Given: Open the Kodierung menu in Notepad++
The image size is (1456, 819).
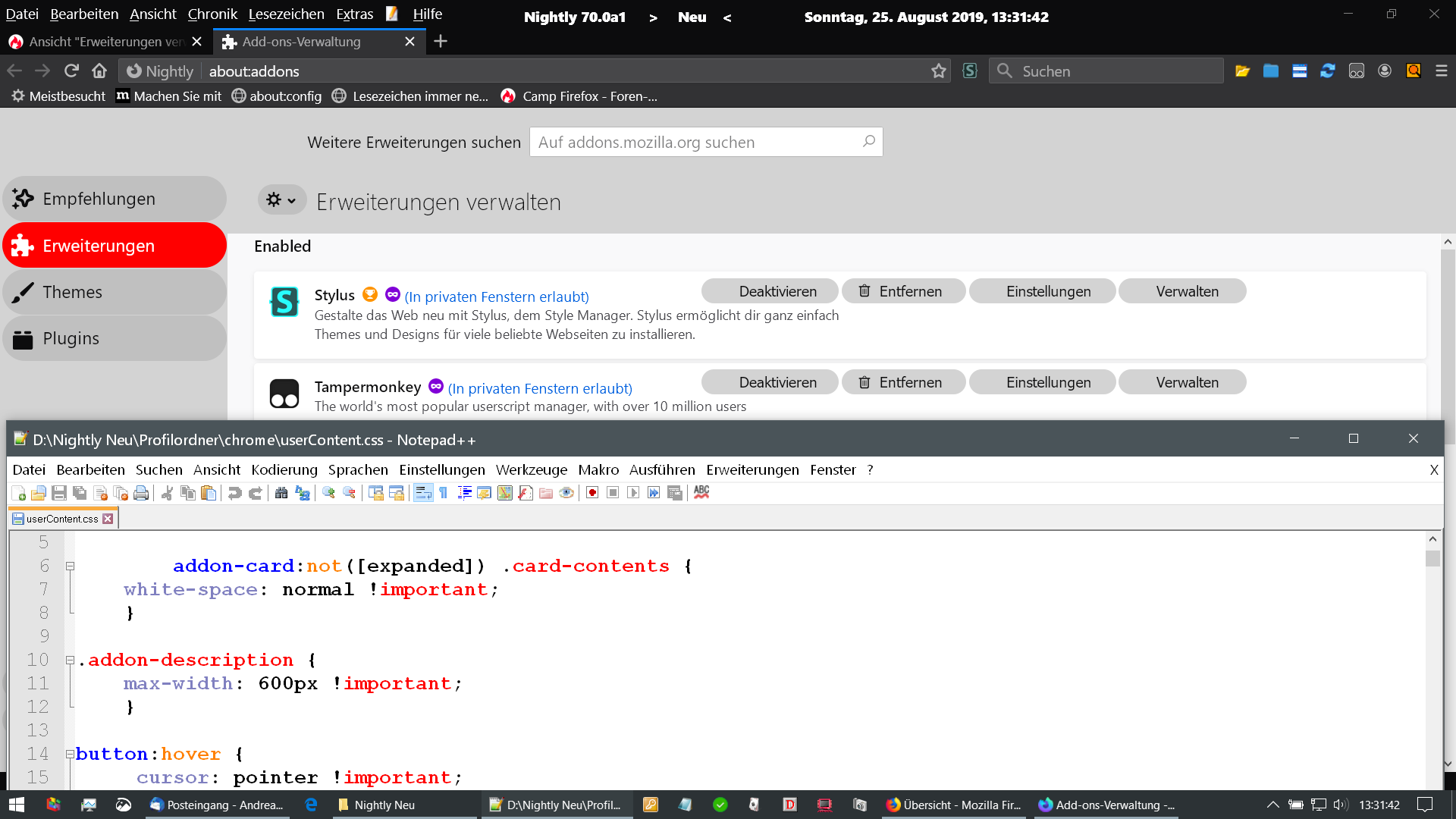Looking at the screenshot, I should pos(284,469).
